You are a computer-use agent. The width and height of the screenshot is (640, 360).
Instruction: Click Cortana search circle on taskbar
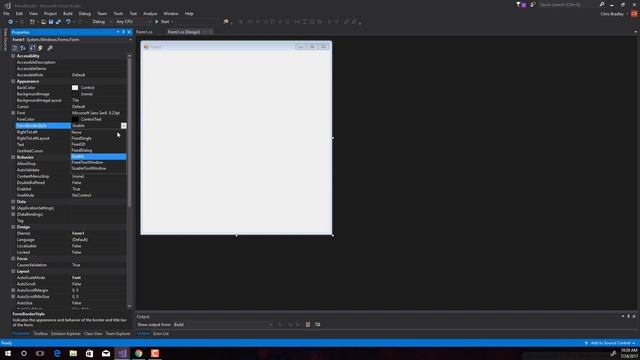pos(24,353)
